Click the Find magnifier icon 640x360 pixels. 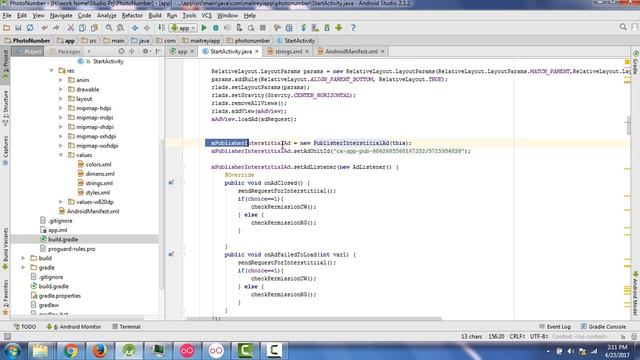coord(109,28)
